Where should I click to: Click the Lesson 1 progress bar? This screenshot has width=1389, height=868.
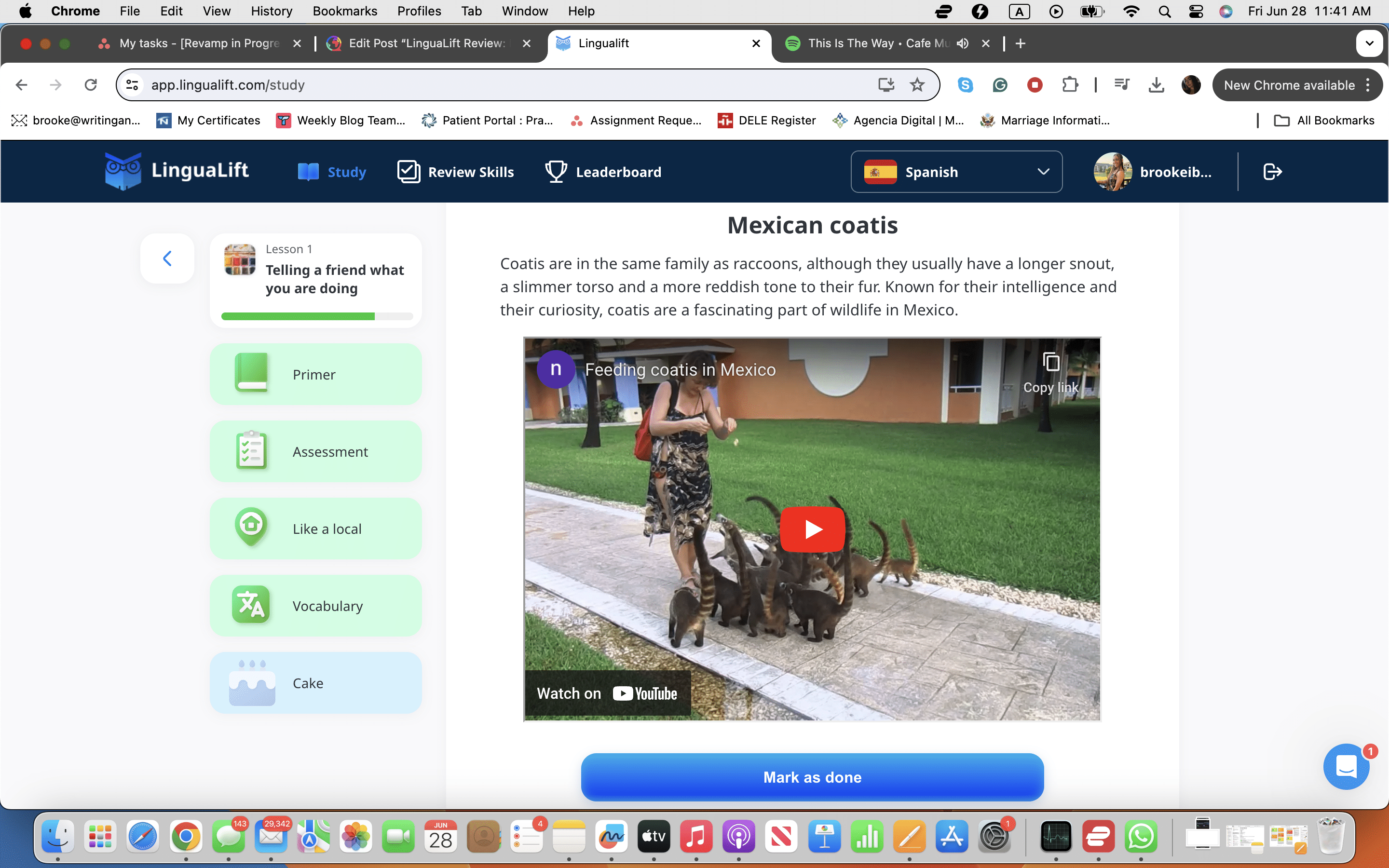click(317, 316)
